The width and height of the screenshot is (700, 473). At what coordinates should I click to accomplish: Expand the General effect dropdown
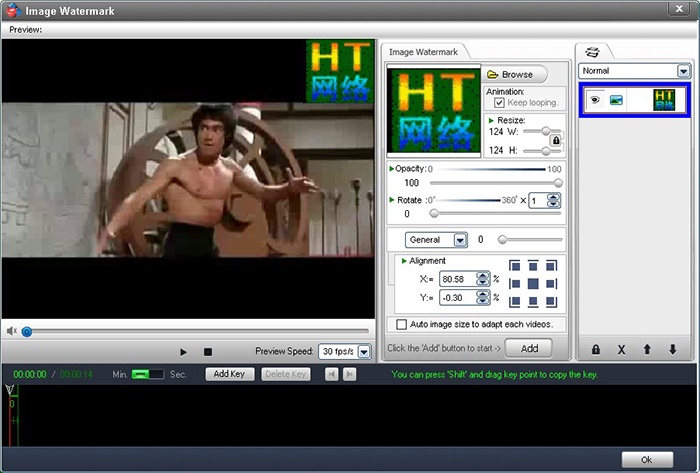(460, 240)
